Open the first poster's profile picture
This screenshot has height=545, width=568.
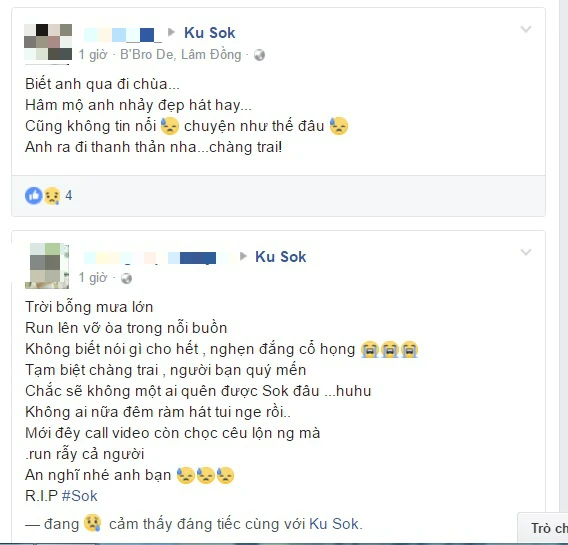[x=48, y=44]
